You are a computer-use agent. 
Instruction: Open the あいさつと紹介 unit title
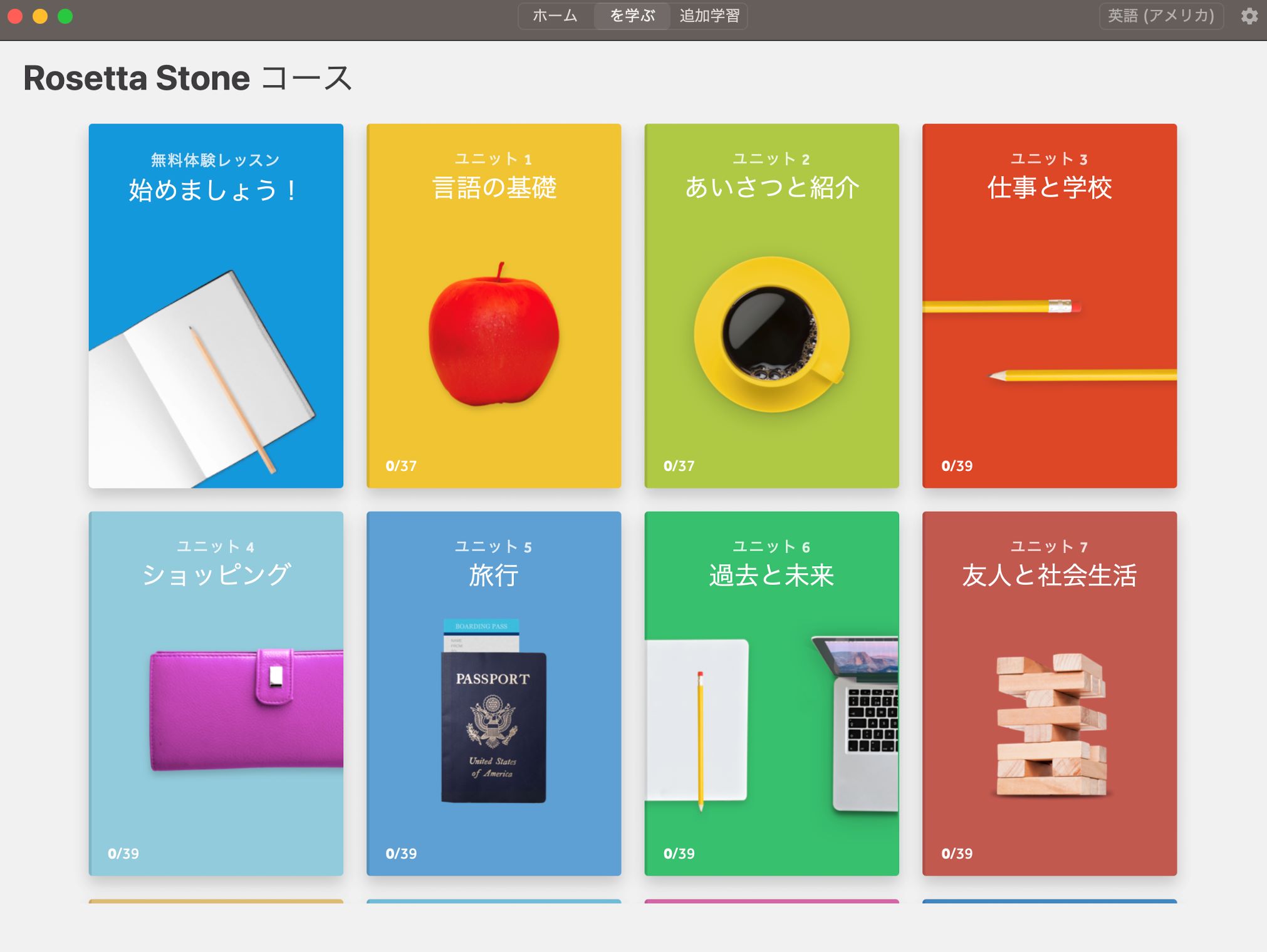coord(771,187)
